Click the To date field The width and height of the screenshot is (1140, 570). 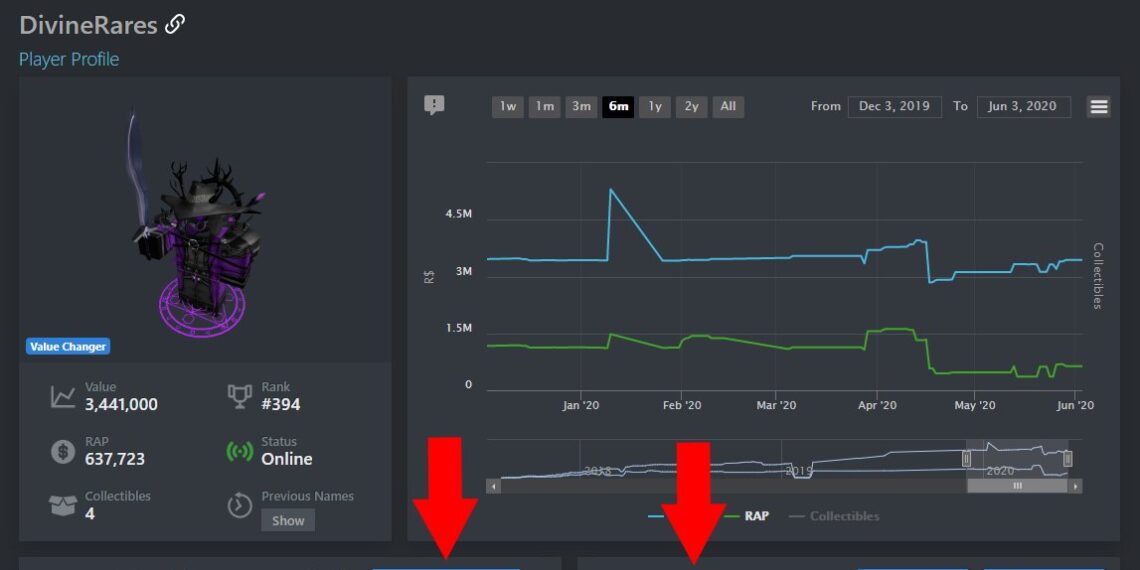pyautogui.click(x=1022, y=107)
